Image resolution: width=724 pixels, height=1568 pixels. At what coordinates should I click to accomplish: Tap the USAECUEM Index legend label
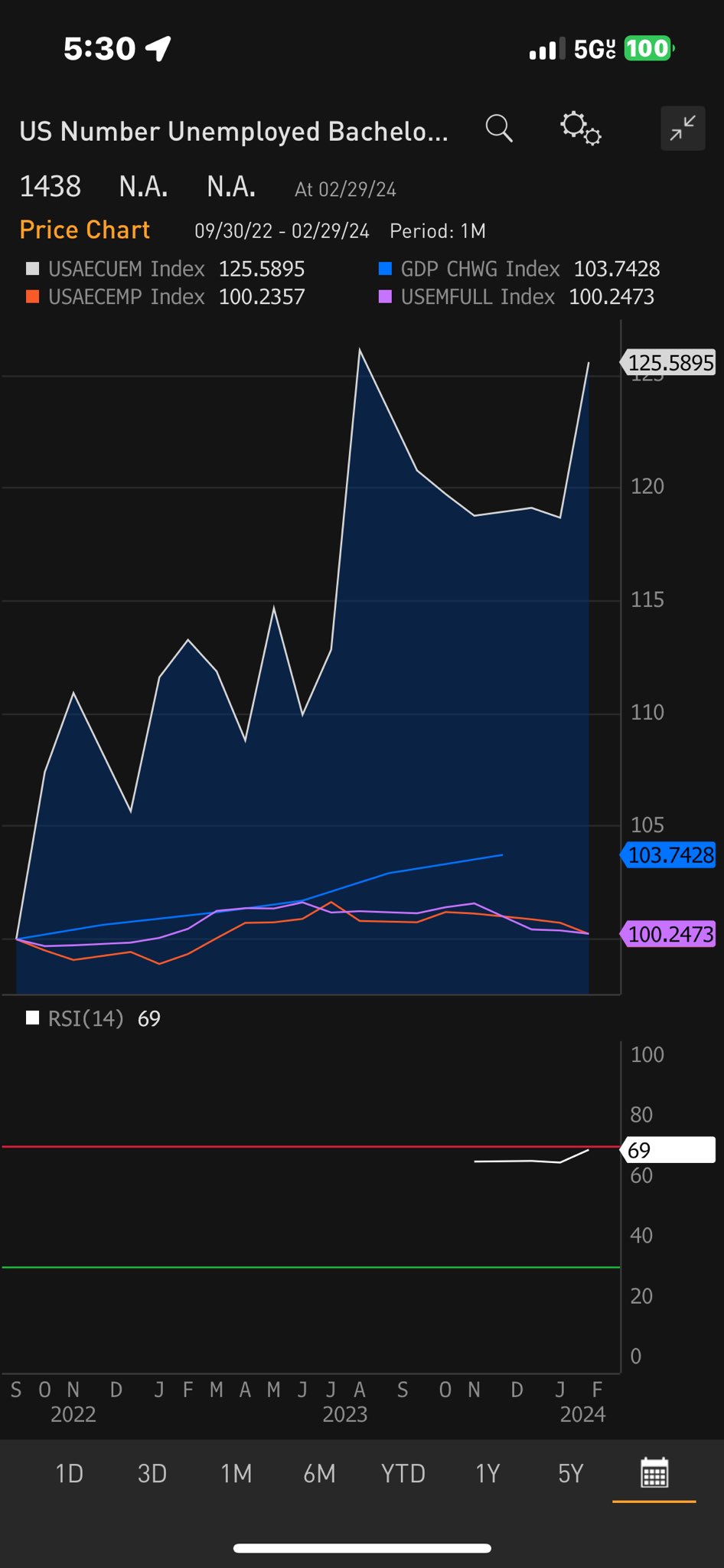[126, 269]
